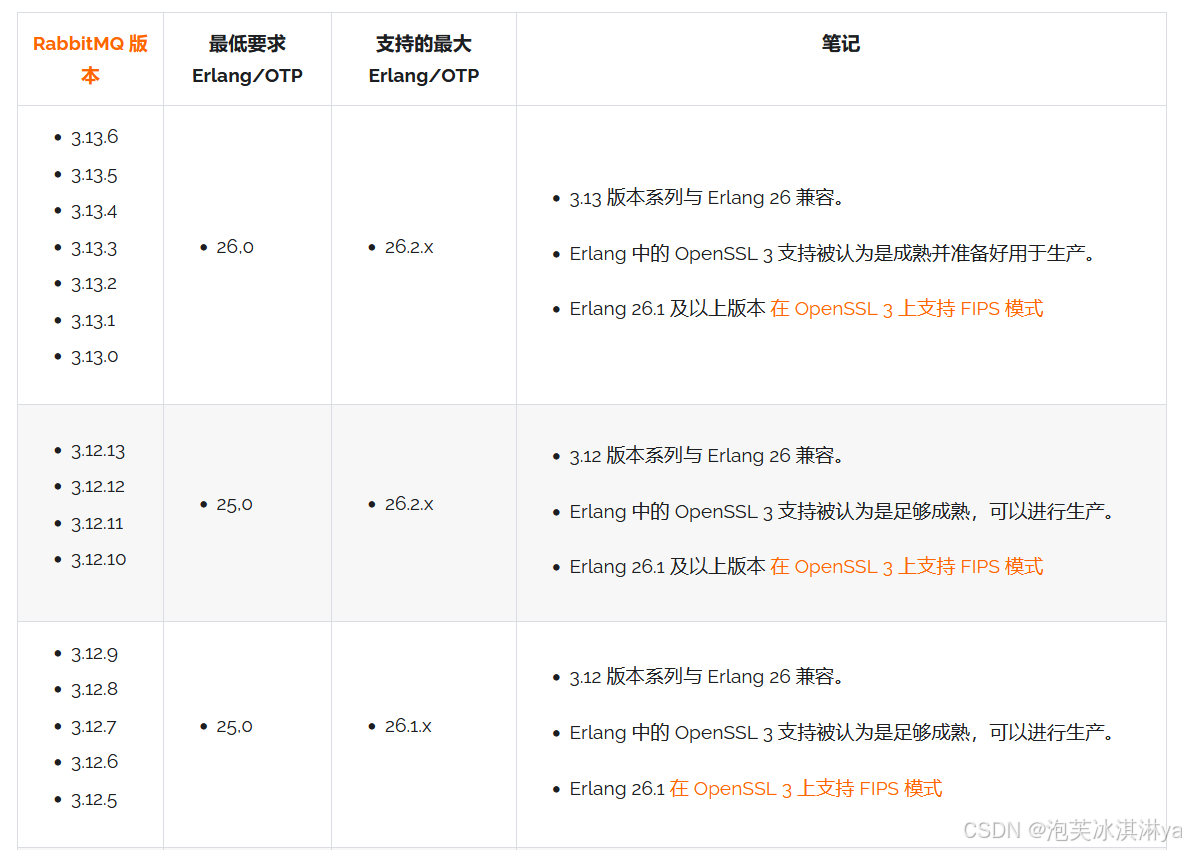Screen dimensions: 1186x850
Task: Select version 3.13.0 in the list
Action: (95, 356)
